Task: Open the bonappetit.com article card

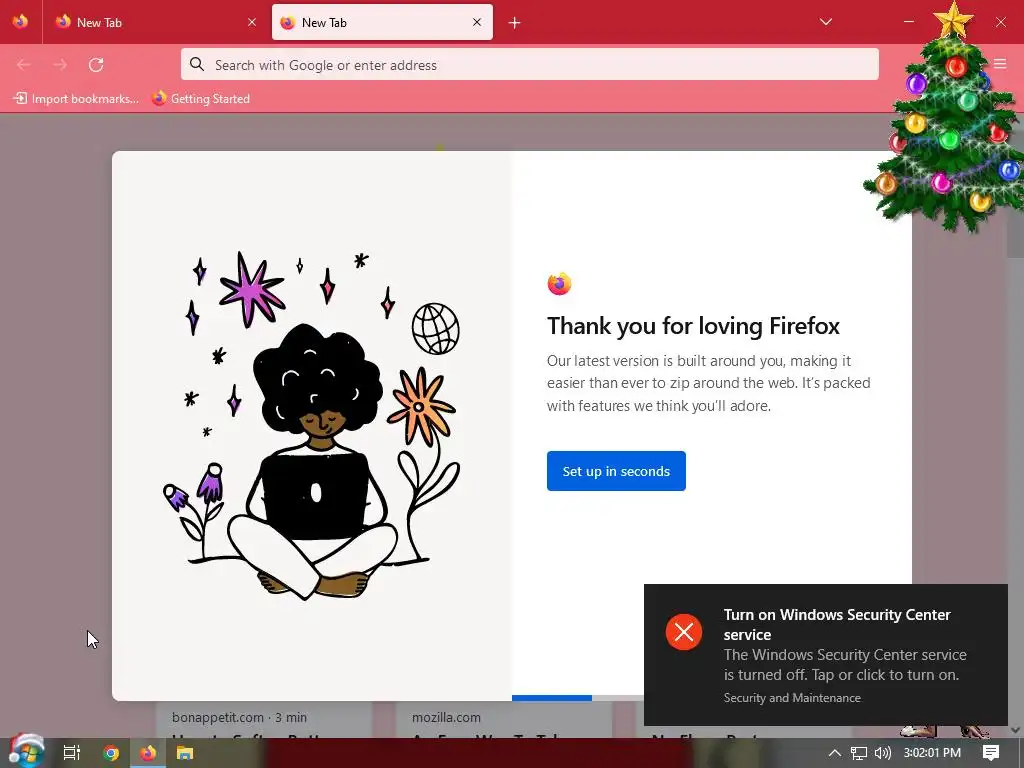Action: (x=264, y=720)
